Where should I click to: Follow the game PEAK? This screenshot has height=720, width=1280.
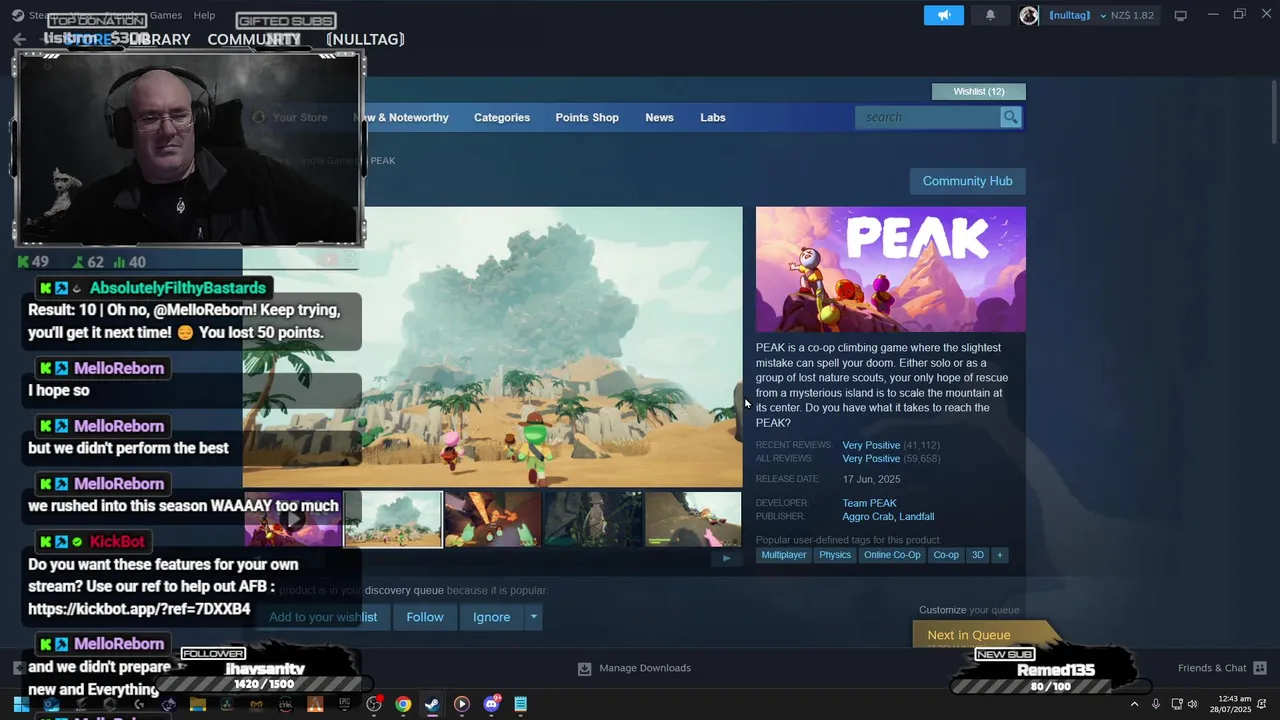(425, 617)
